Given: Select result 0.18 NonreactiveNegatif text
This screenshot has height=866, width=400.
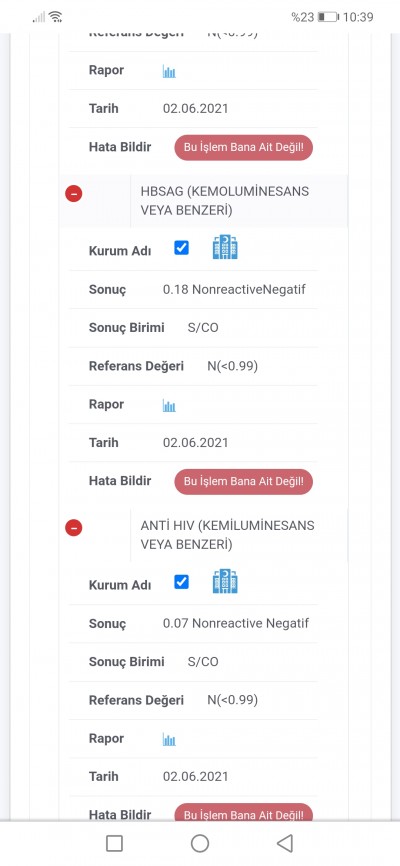Looking at the screenshot, I should pyautogui.click(x=234, y=289).
